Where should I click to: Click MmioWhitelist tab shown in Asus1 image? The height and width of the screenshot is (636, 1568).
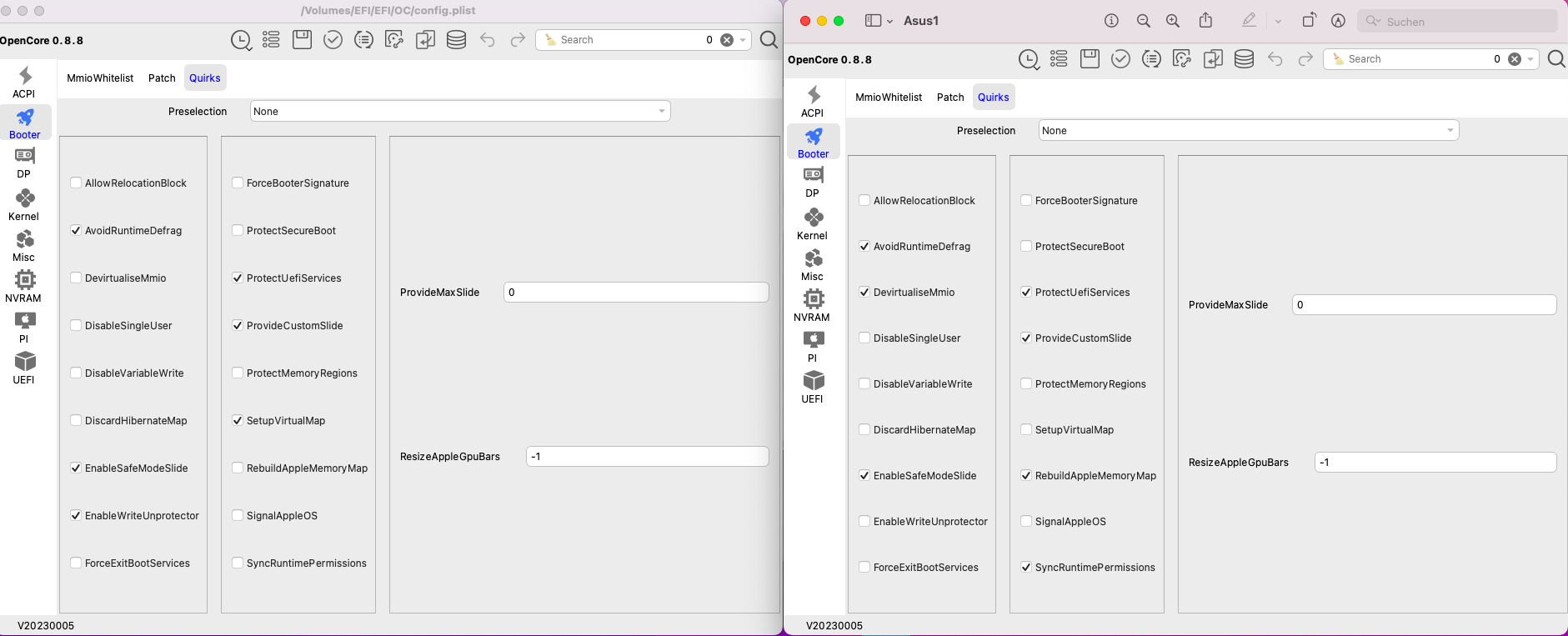pyautogui.click(x=889, y=98)
